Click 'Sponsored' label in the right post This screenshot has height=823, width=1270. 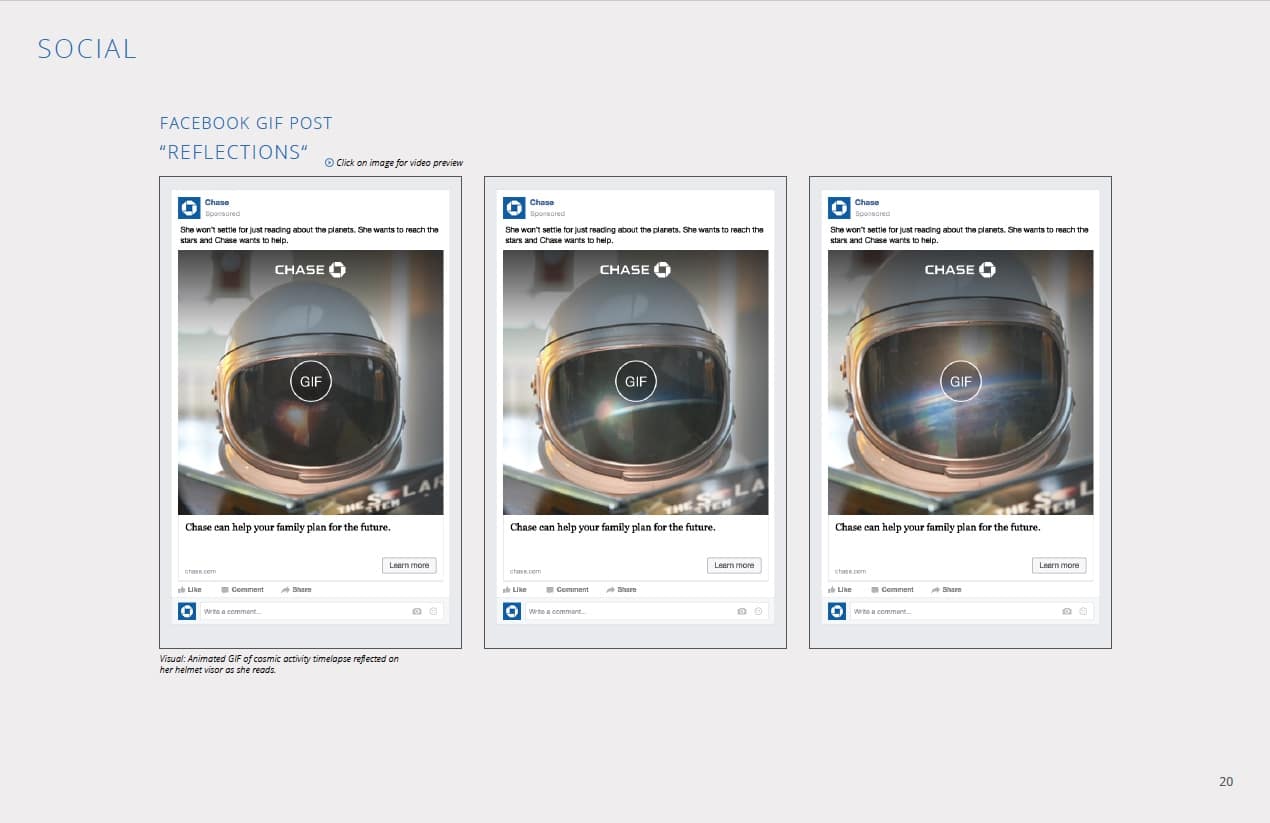pyautogui.click(x=872, y=214)
